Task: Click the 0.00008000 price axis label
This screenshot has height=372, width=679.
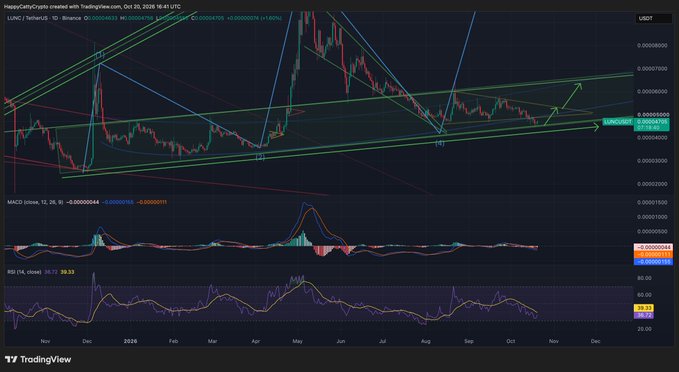Action: pyautogui.click(x=652, y=45)
